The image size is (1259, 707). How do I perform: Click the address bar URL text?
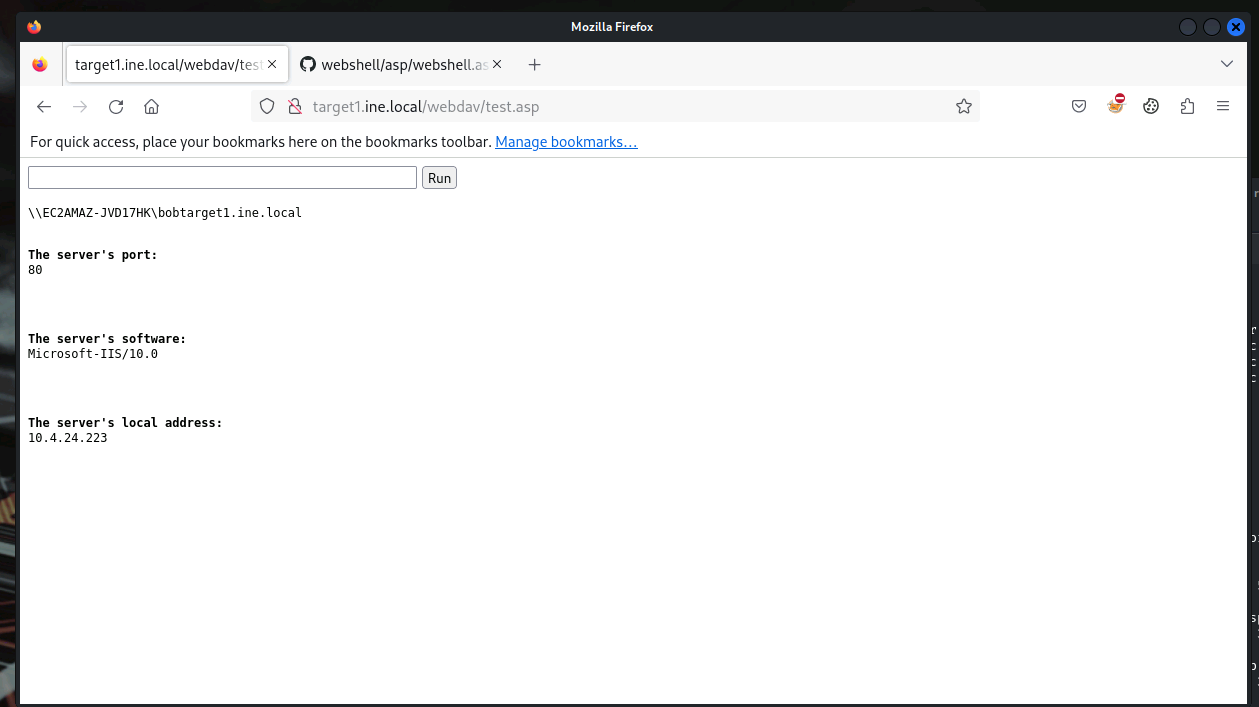(x=426, y=107)
